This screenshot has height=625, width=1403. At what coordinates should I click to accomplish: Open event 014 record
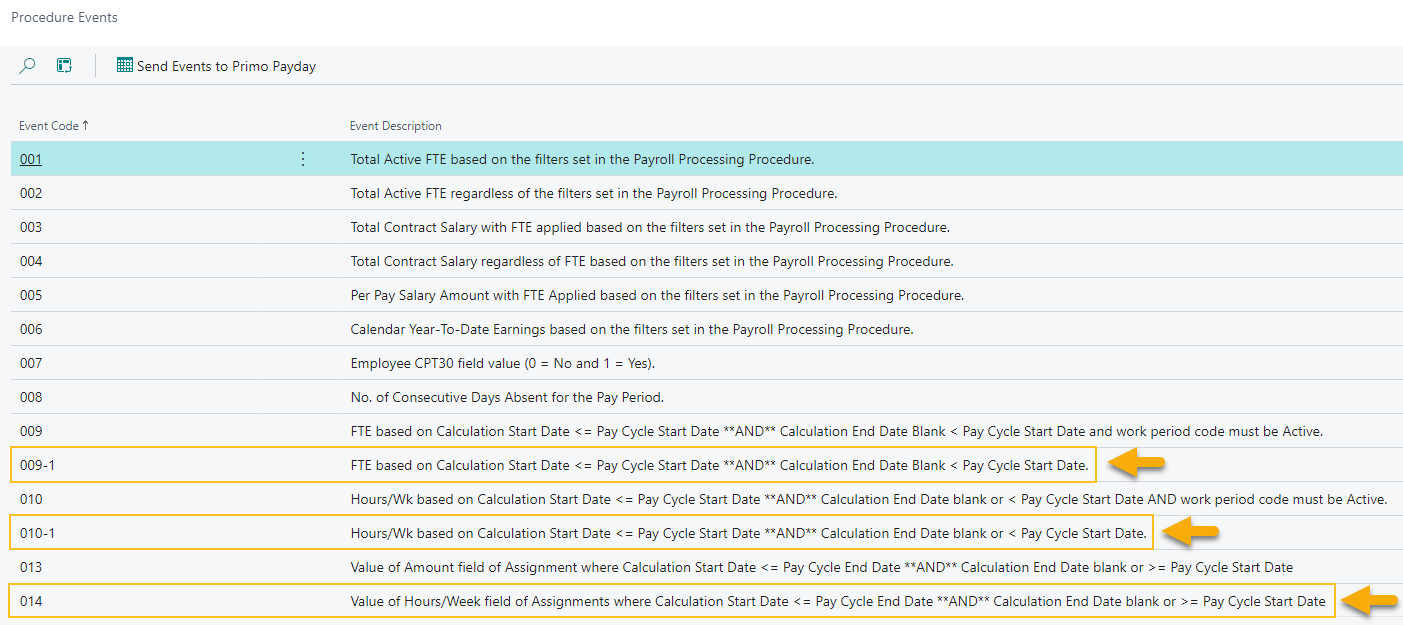(30, 601)
